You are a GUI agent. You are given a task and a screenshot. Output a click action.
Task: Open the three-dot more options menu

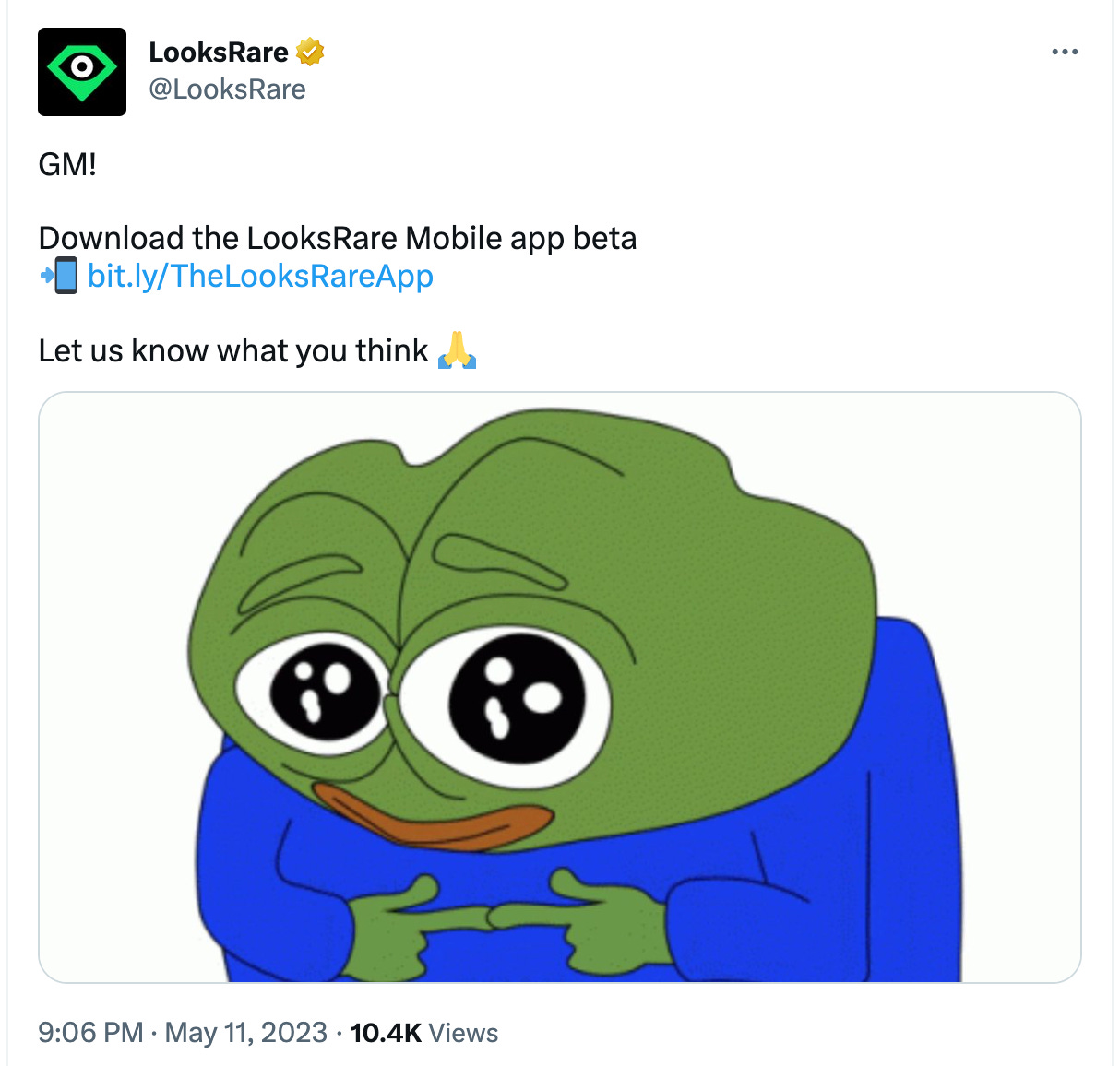click(1065, 52)
